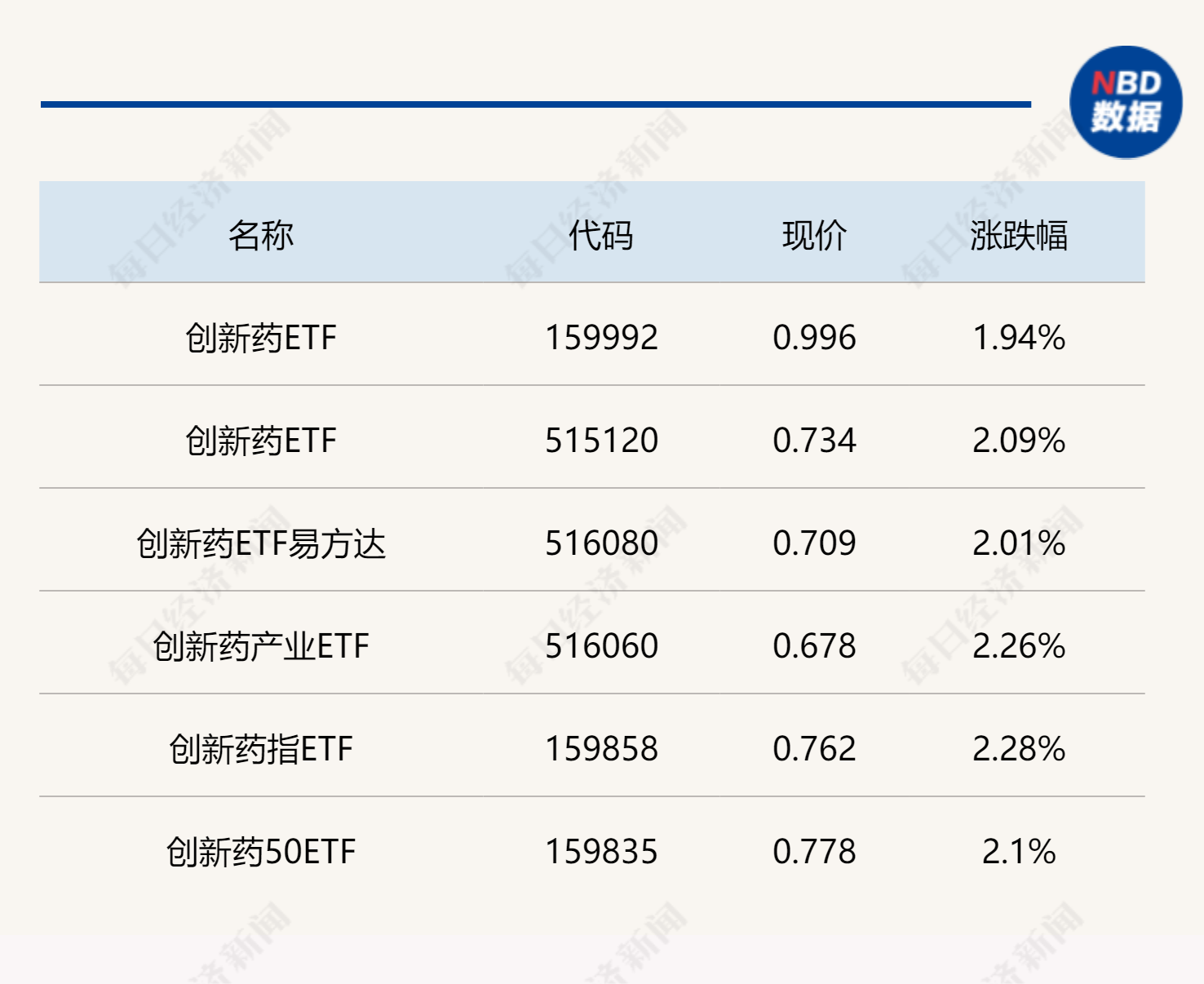The height and width of the screenshot is (984, 1204).
Task: Click the 2.28% change value
Action: 1019,749
